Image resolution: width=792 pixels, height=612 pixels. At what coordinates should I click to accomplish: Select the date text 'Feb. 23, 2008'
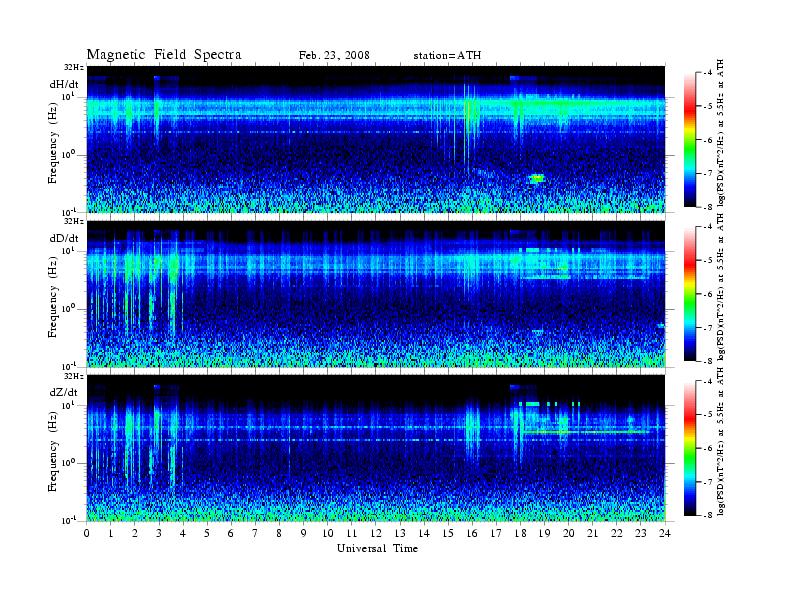334,56
